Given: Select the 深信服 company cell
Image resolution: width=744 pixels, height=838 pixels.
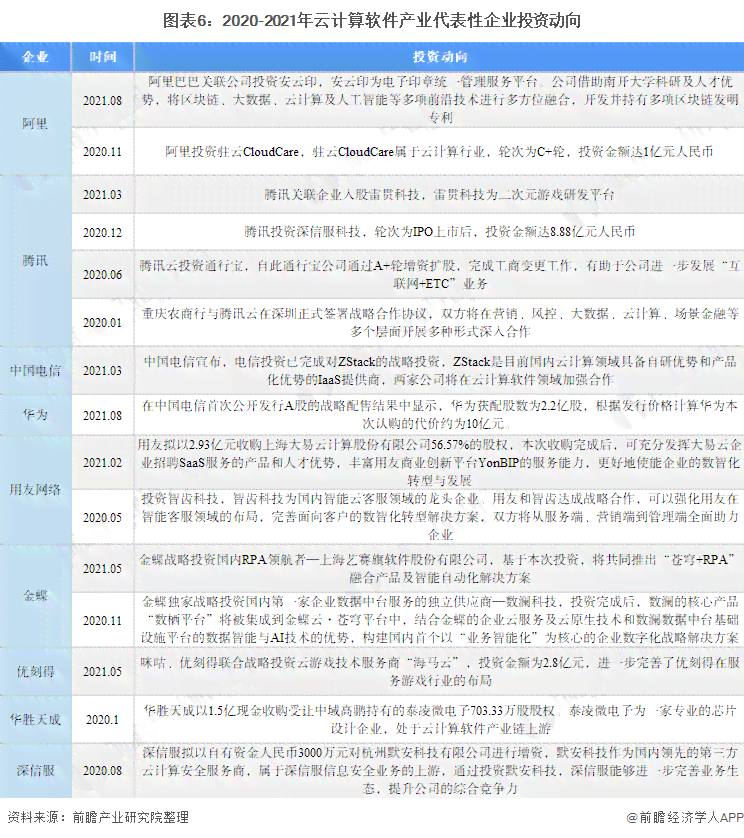Looking at the screenshot, I should tap(35, 771).
